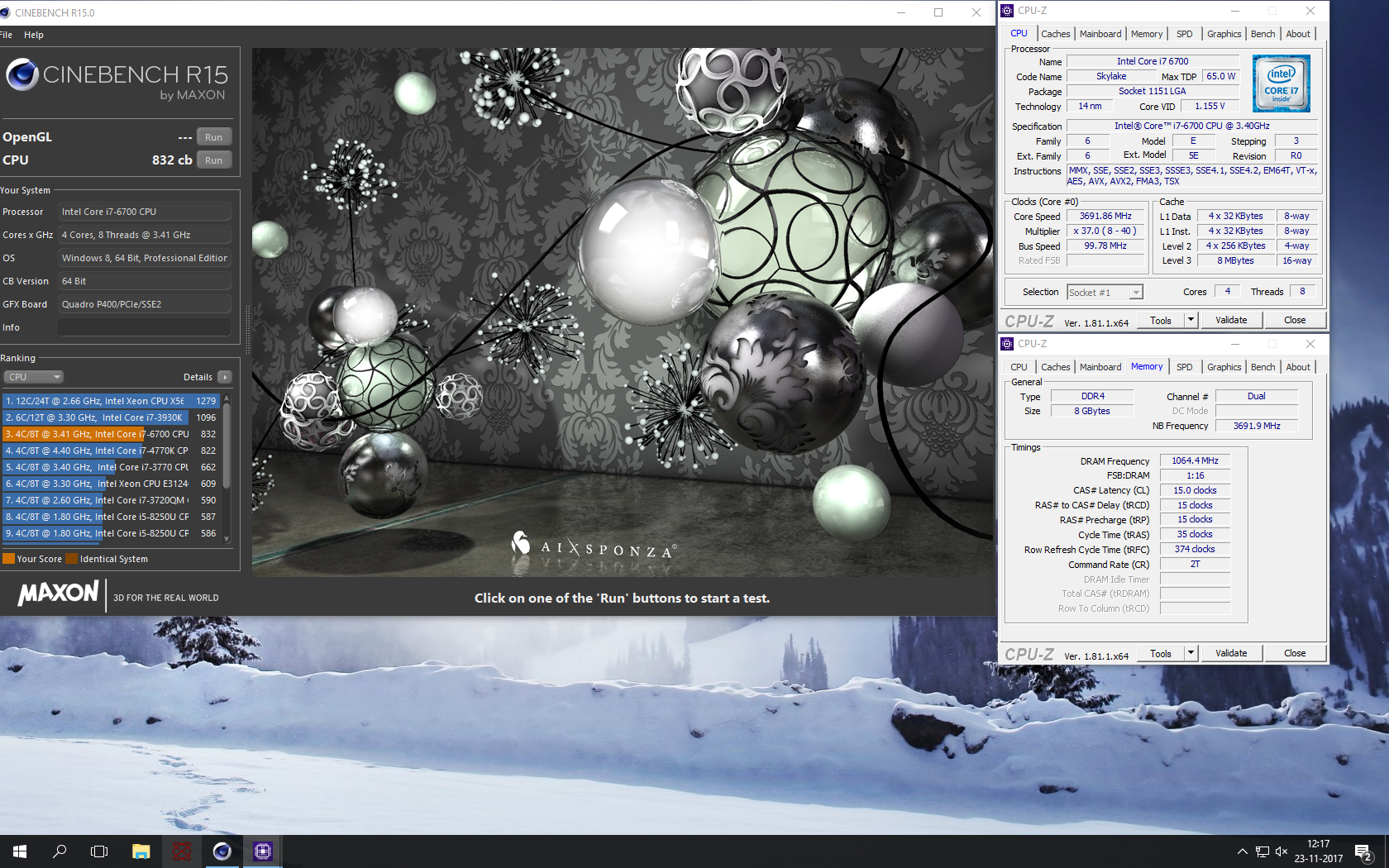Expand the Tools dropdown arrow in upper CPU-Z
This screenshot has height=868, width=1389.
coord(1191,321)
